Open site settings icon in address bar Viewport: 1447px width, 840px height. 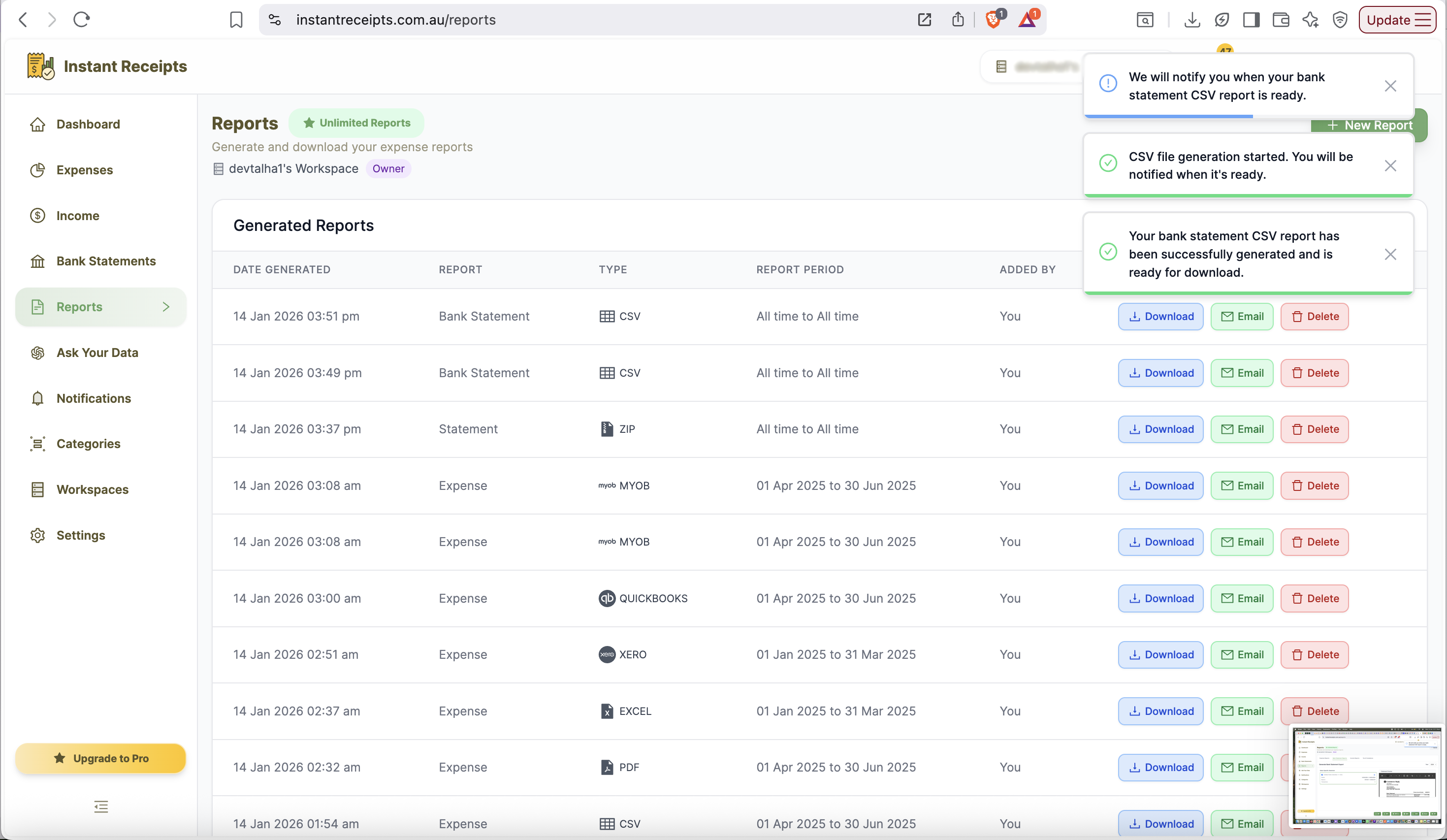(x=275, y=20)
